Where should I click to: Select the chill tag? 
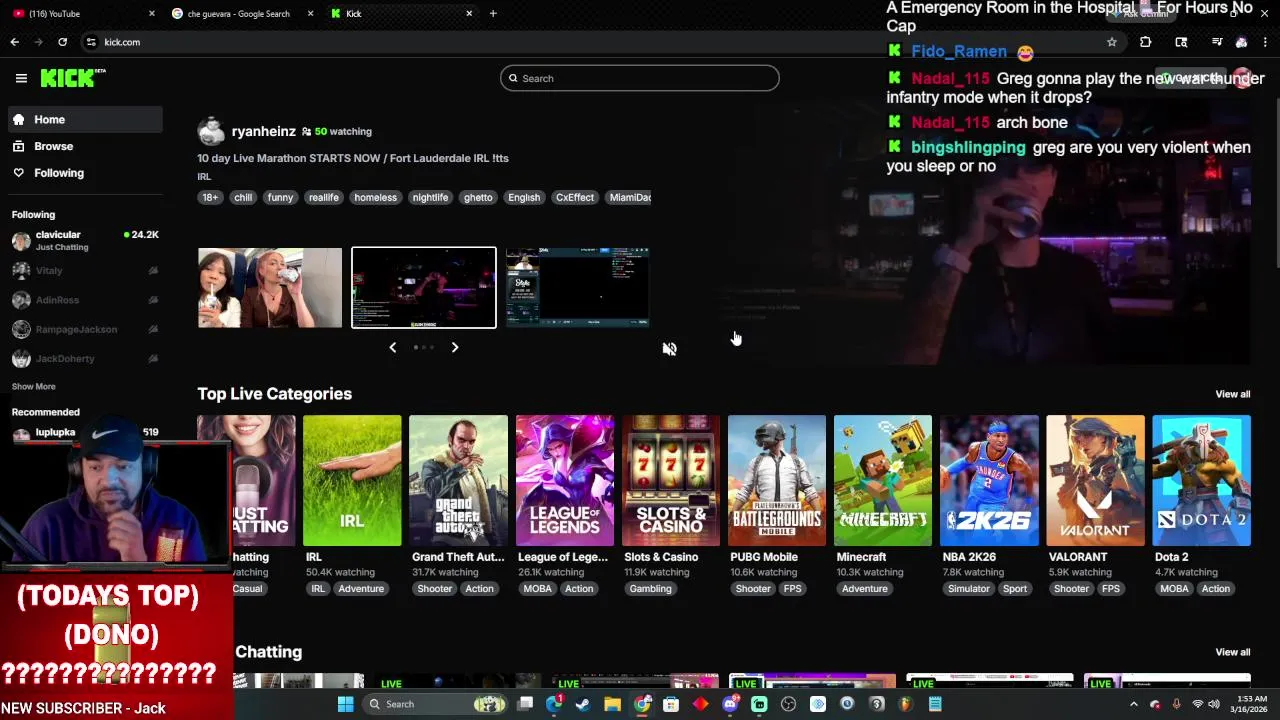point(243,197)
